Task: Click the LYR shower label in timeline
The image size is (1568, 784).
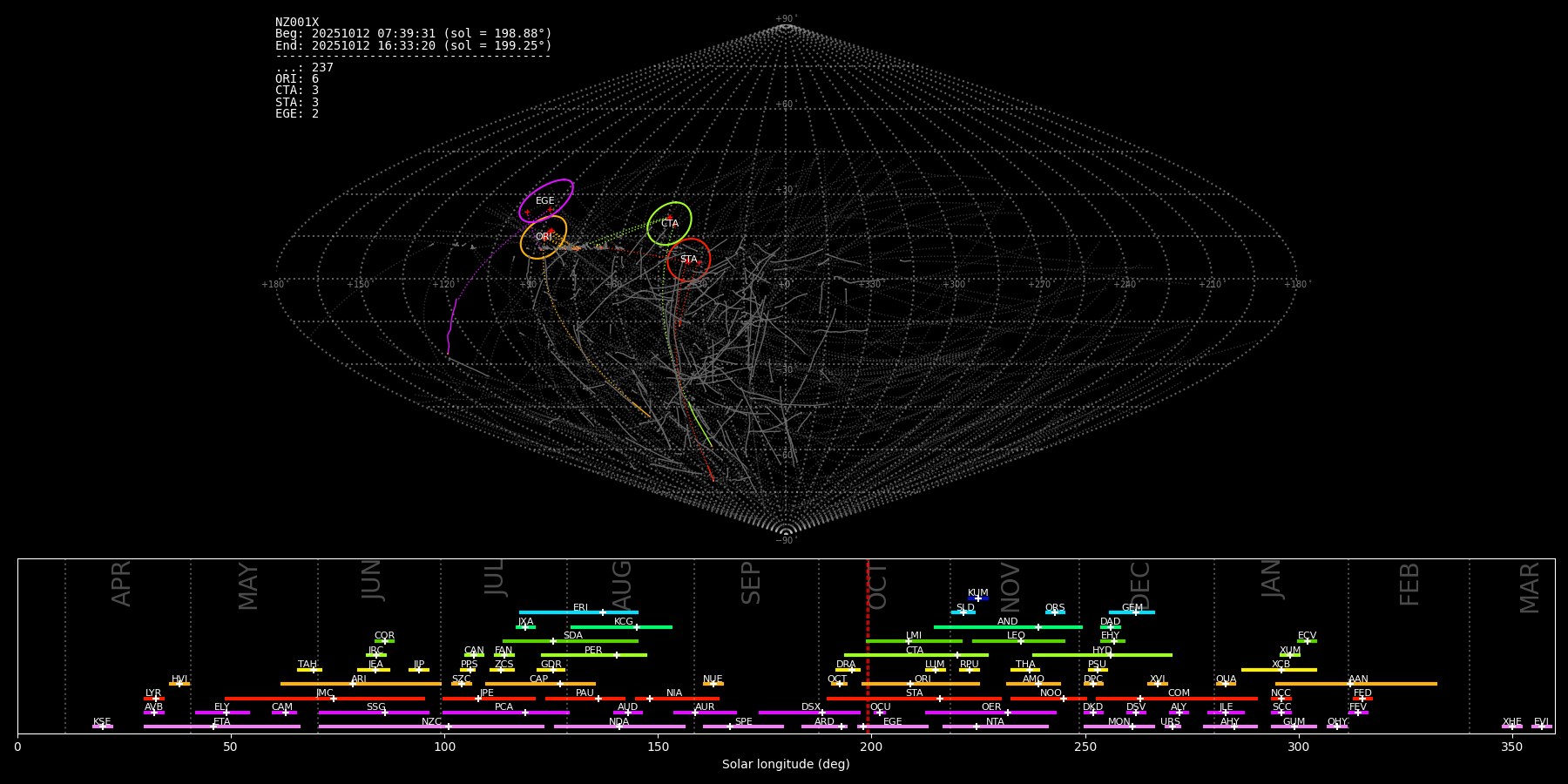Action: tap(153, 693)
